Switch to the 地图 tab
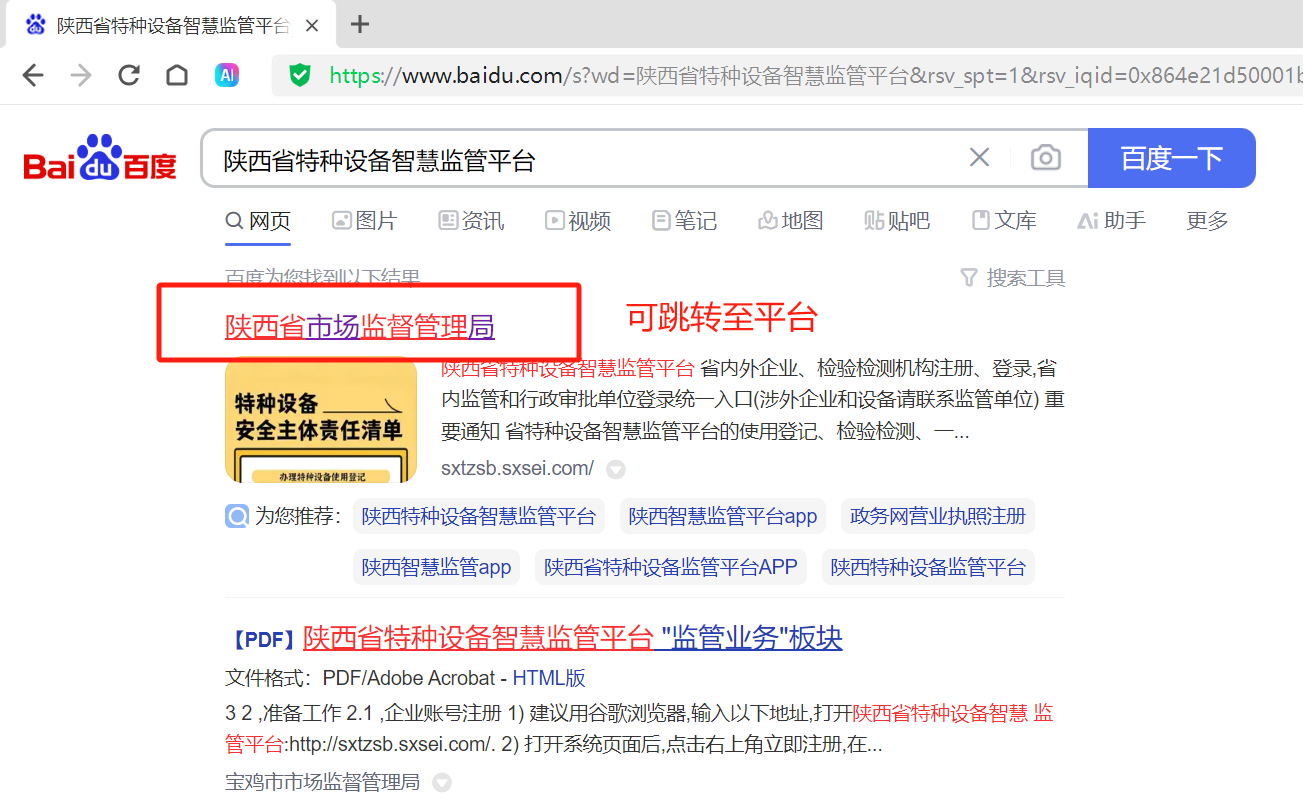This screenshot has height=807, width=1303. click(x=791, y=221)
